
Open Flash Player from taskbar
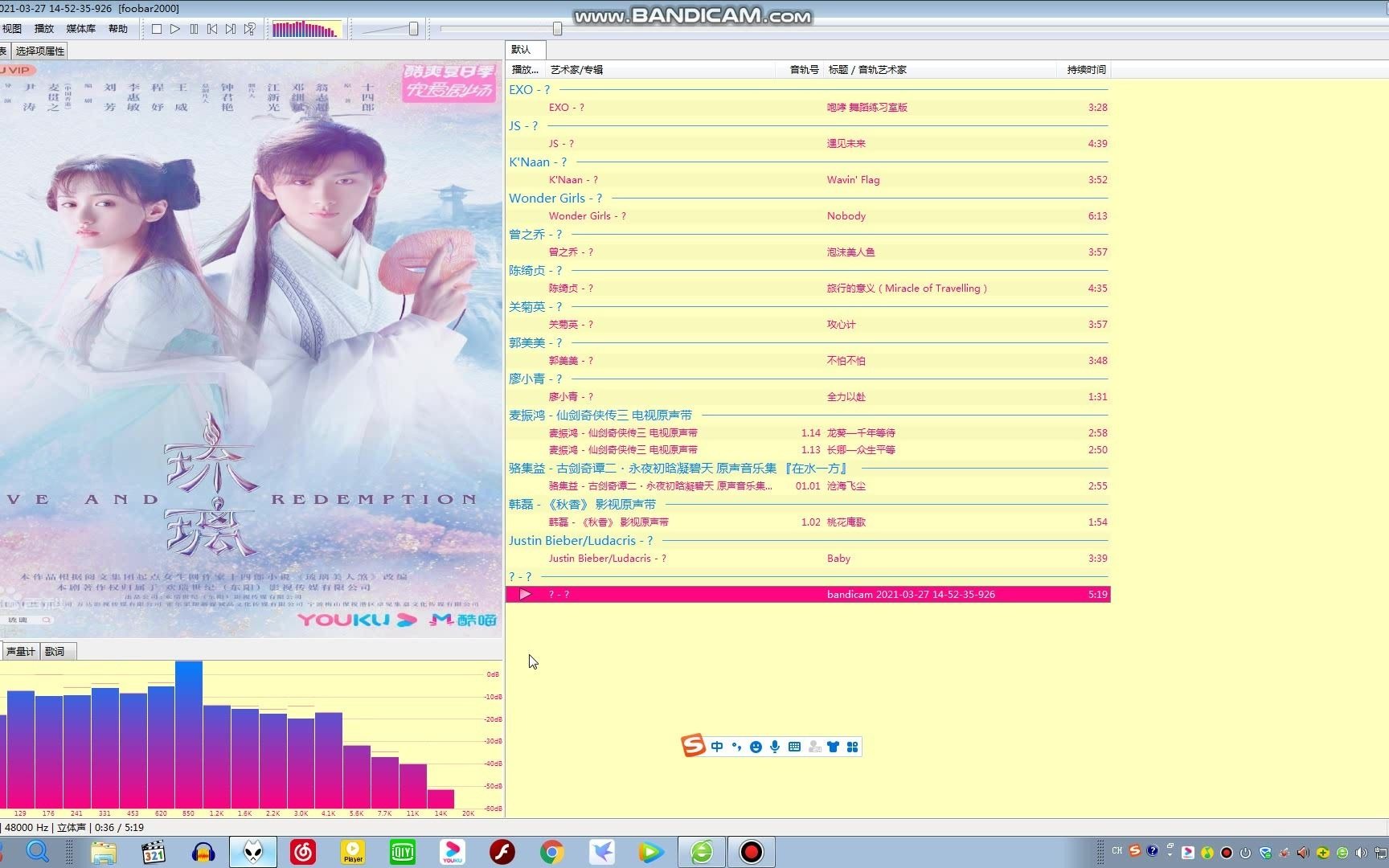point(502,852)
